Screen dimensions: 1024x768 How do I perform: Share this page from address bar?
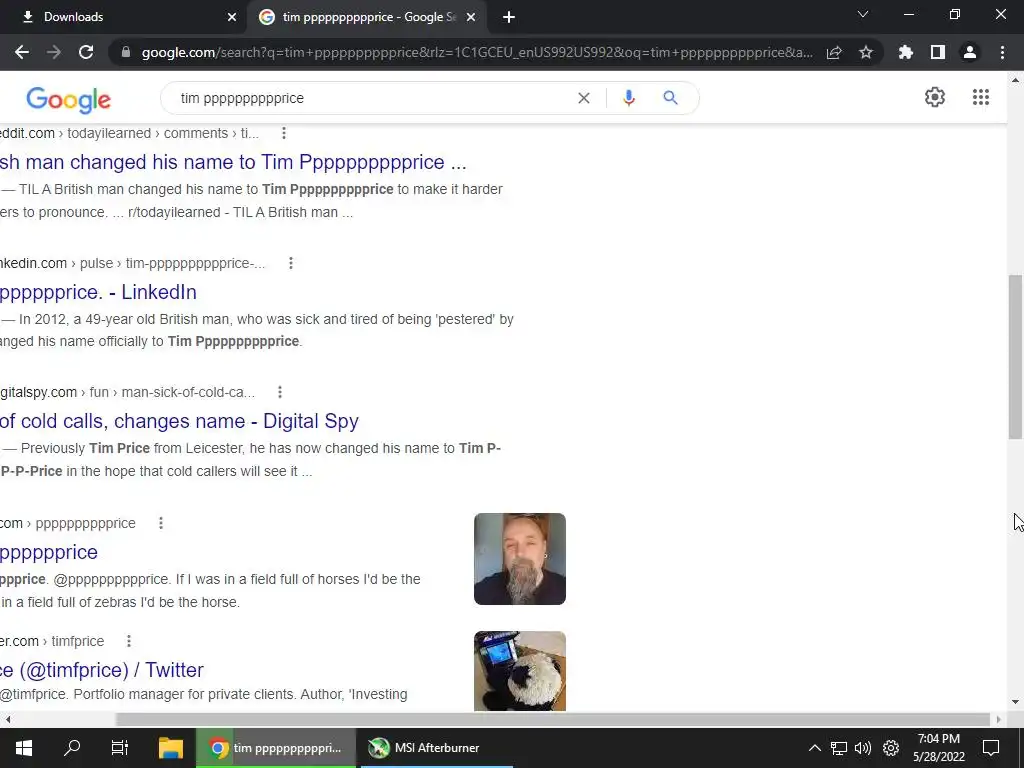(834, 52)
